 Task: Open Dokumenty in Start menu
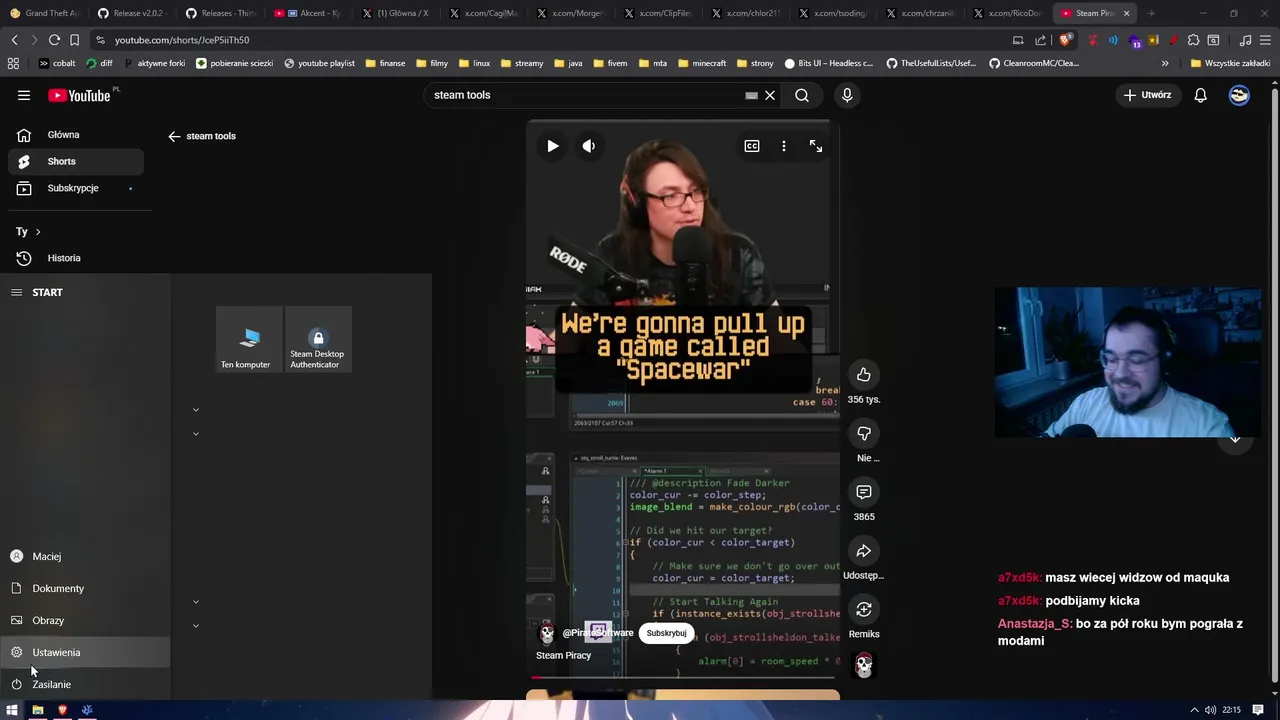[85, 588]
